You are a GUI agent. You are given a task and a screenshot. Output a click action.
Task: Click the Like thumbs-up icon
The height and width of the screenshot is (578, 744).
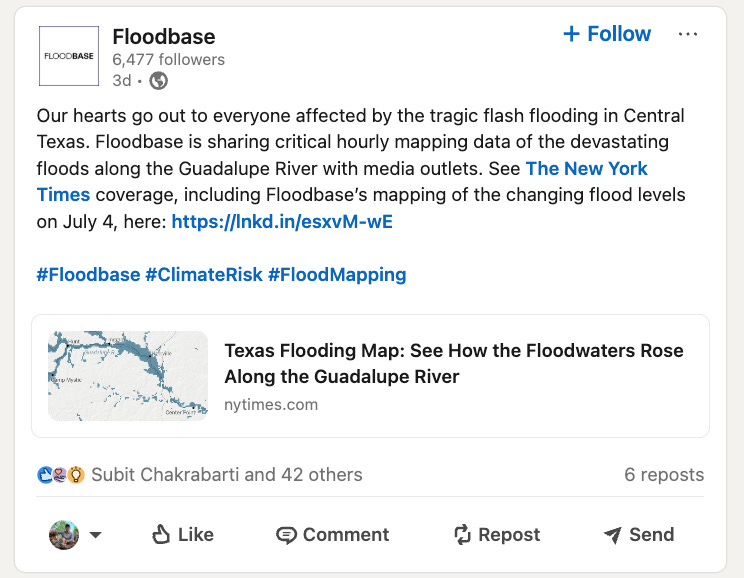pyautogui.click(x=161, y=535)
